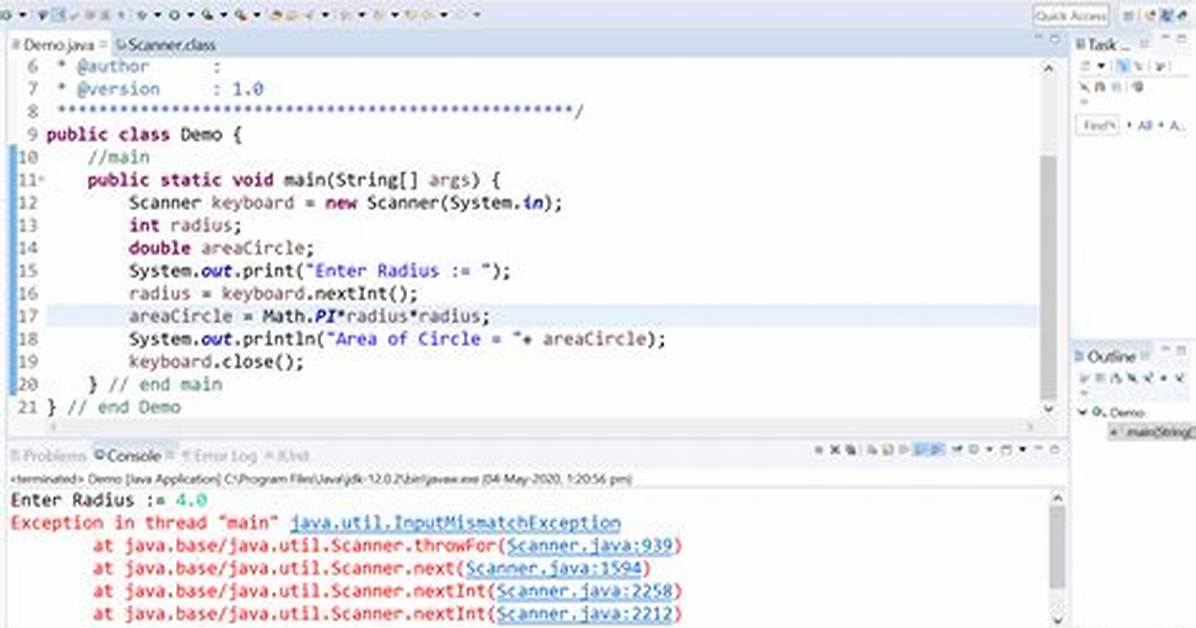Click the line 'radius = keyboard.nextInt();'

tap(273, 294)
